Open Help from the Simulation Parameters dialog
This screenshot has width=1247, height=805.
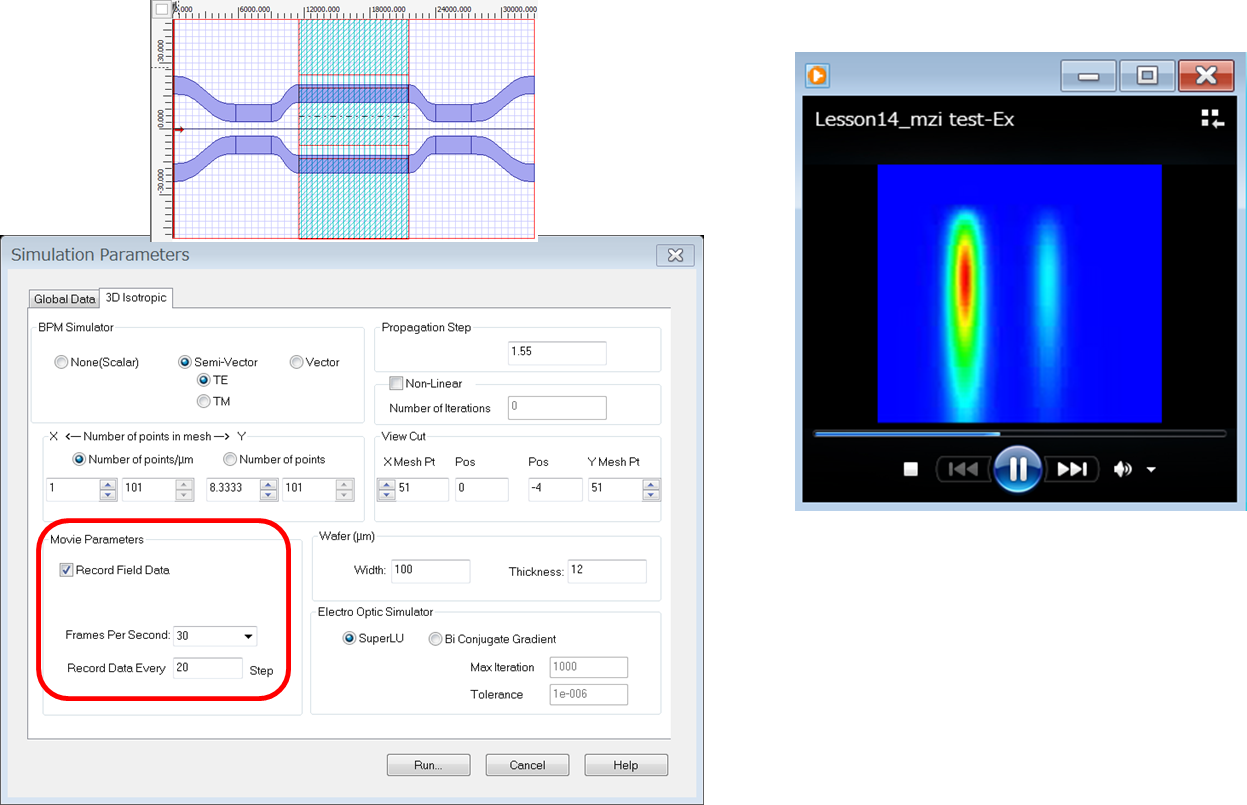click(625, 764)
